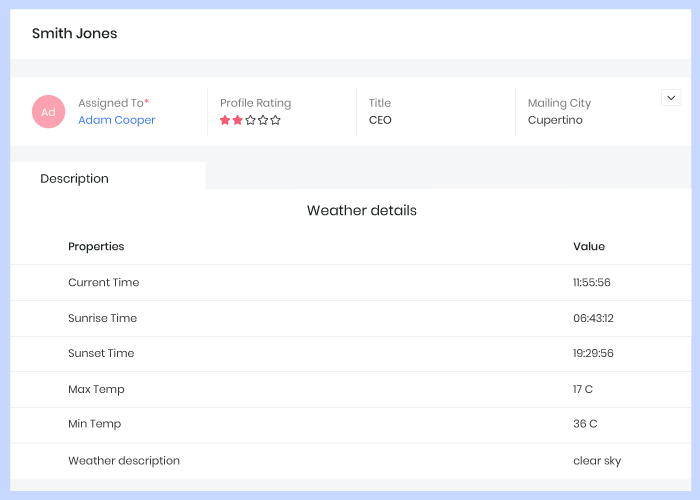Click the pink 'Ad' avatar icon
The height and width of the screenshot is (500, 700).
coord(48,112)
